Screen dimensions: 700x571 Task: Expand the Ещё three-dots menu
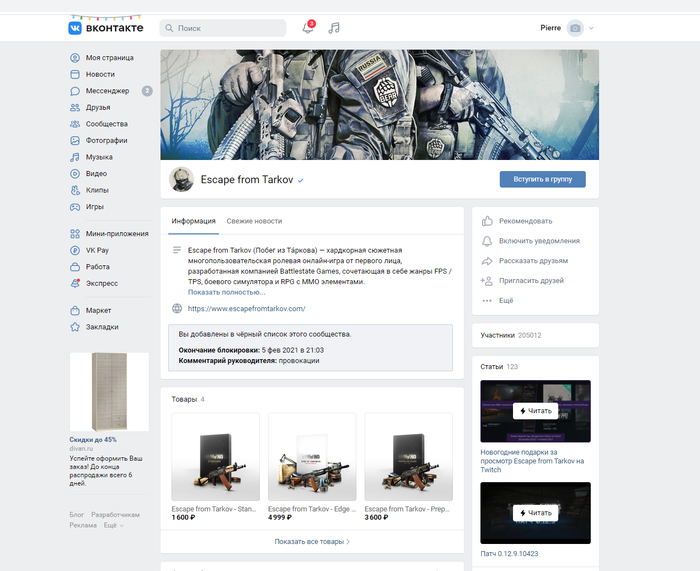[x=487, y=300]
